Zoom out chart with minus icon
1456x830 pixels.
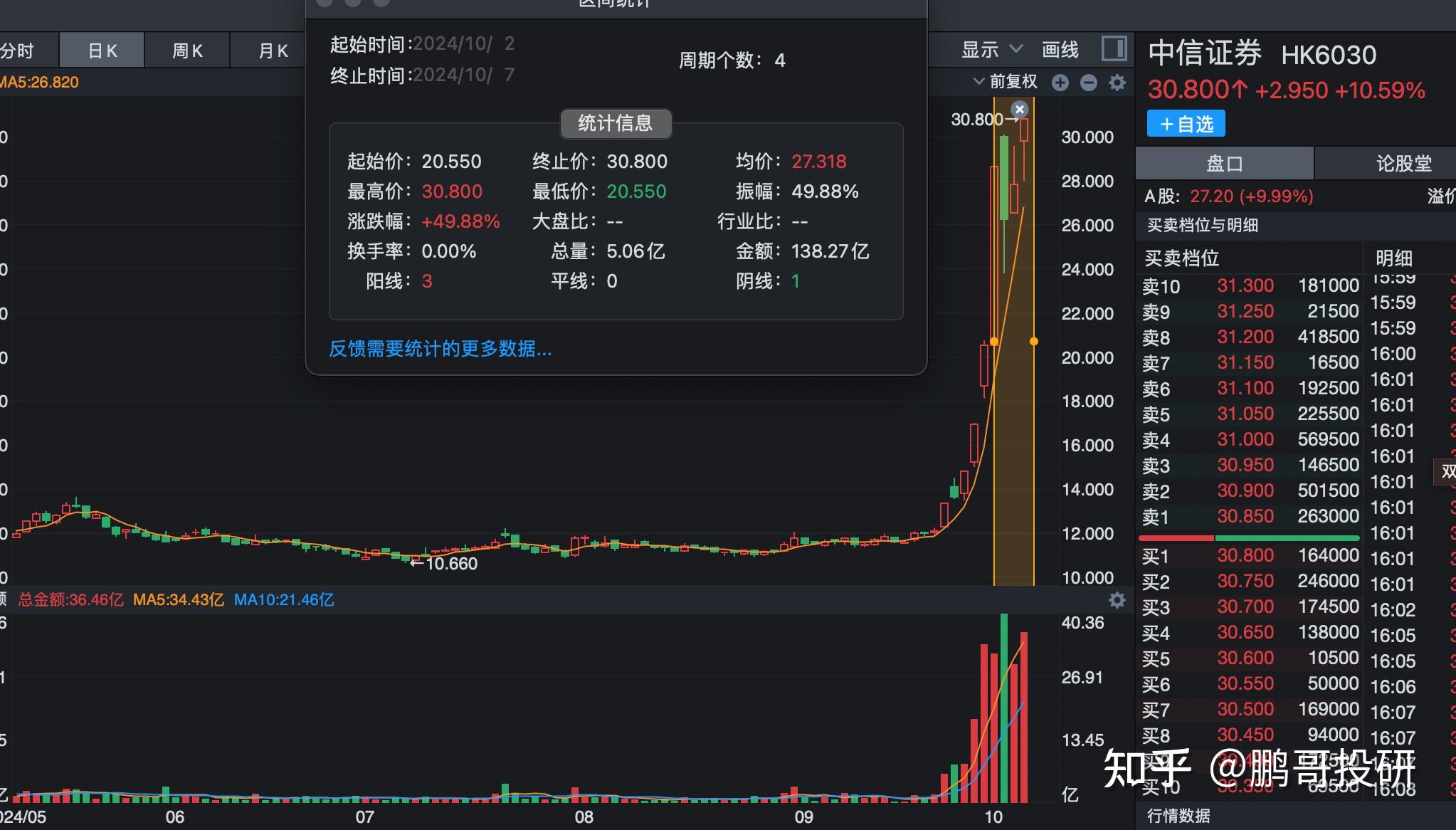1088,83
